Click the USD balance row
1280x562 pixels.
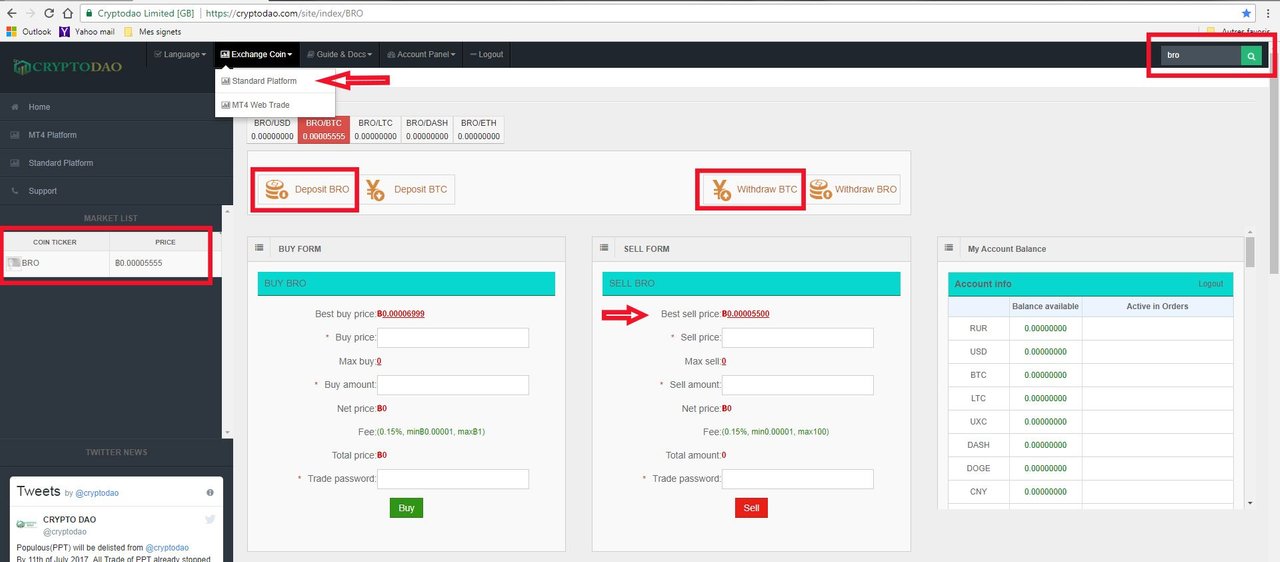point(1091,352)
